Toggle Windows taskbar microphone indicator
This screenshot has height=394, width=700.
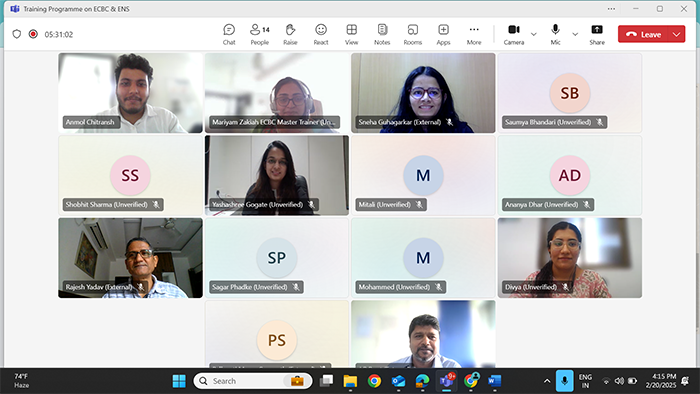(x=564, y=381)
